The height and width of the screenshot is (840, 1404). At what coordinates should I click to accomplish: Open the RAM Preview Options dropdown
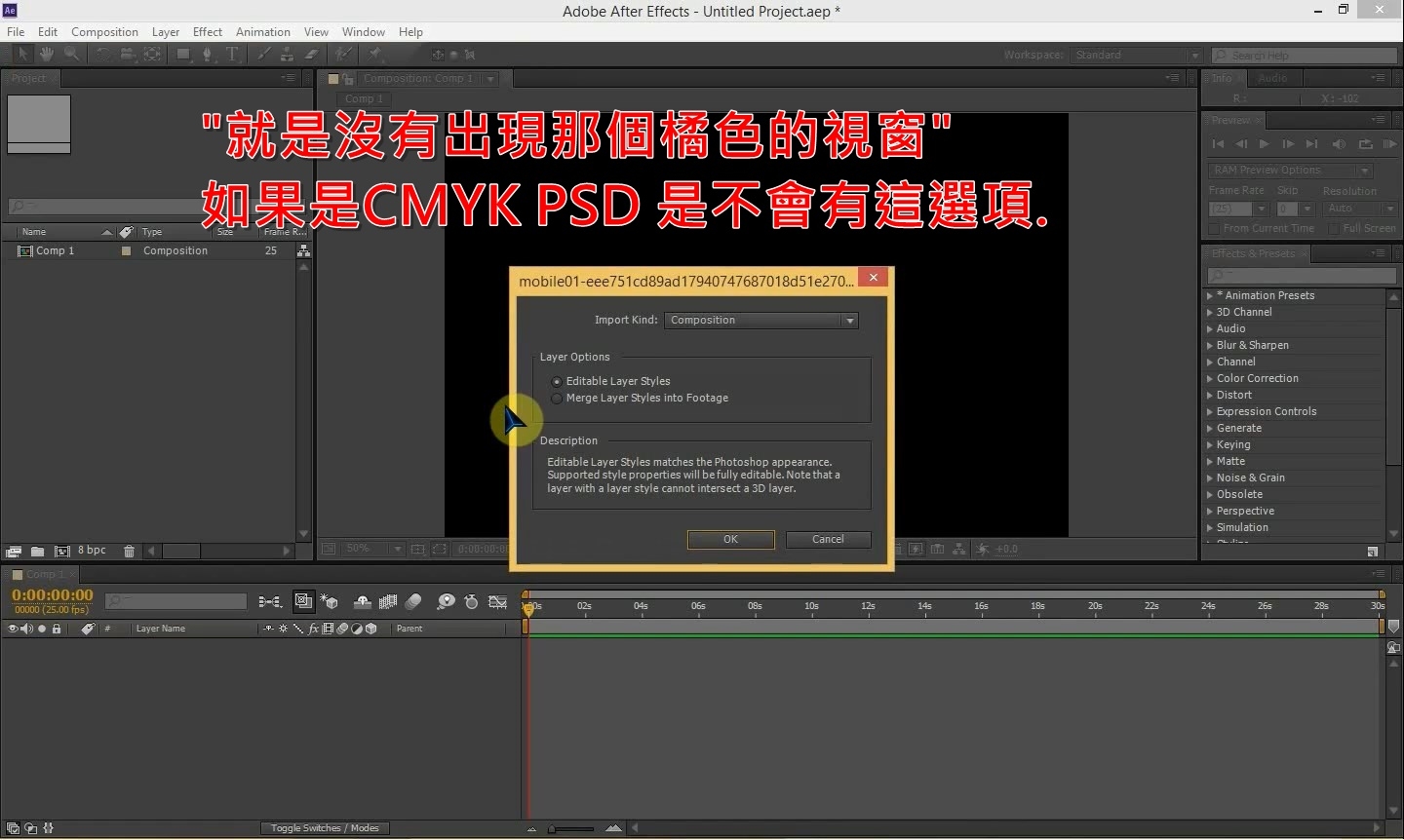1291,171
